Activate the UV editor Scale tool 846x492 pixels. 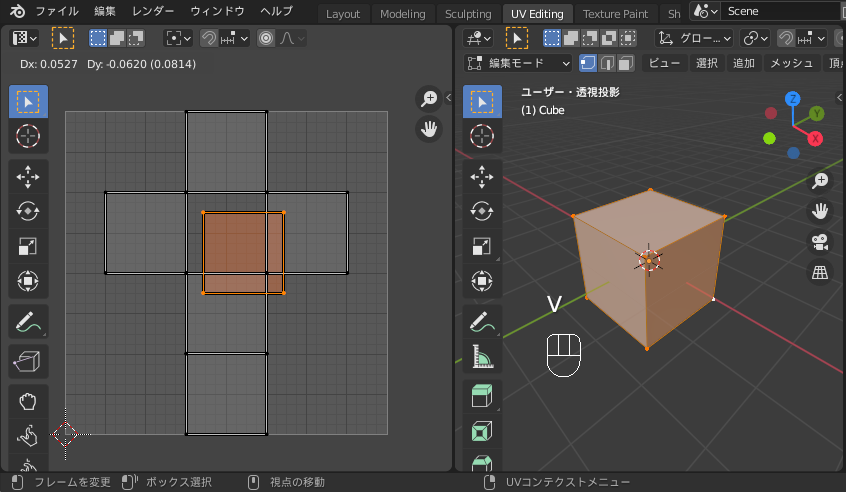click(28, 247)
